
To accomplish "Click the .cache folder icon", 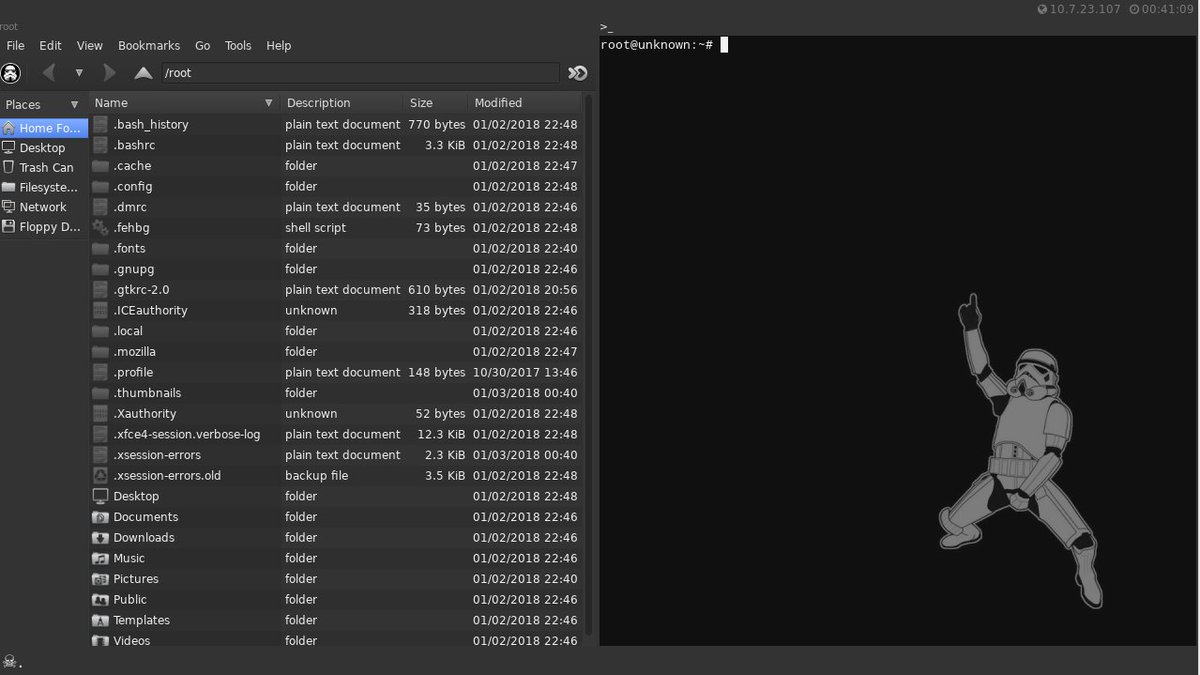I will click(x=100, y=166).
